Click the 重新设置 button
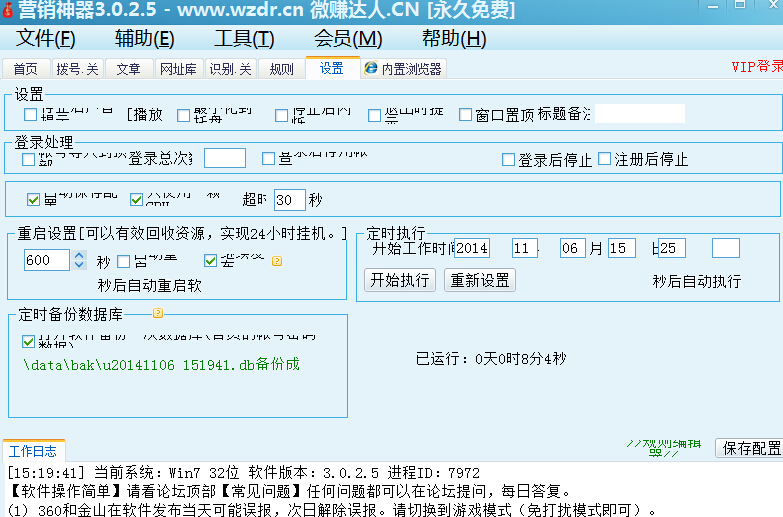Image resolution: width=783 pixels, height=517 pixels. (480, 280)
